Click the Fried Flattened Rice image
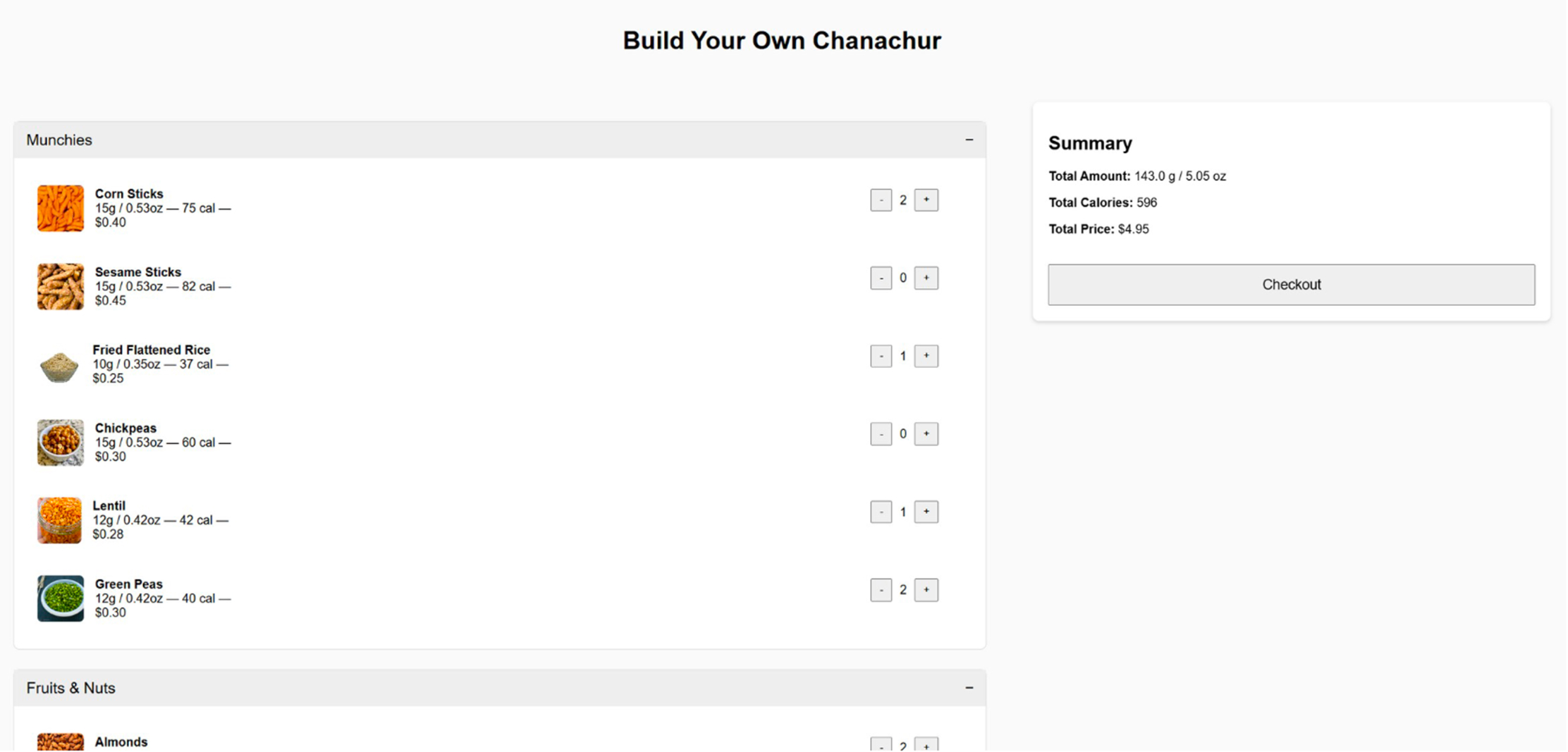1568x752 pixels. 59,366
